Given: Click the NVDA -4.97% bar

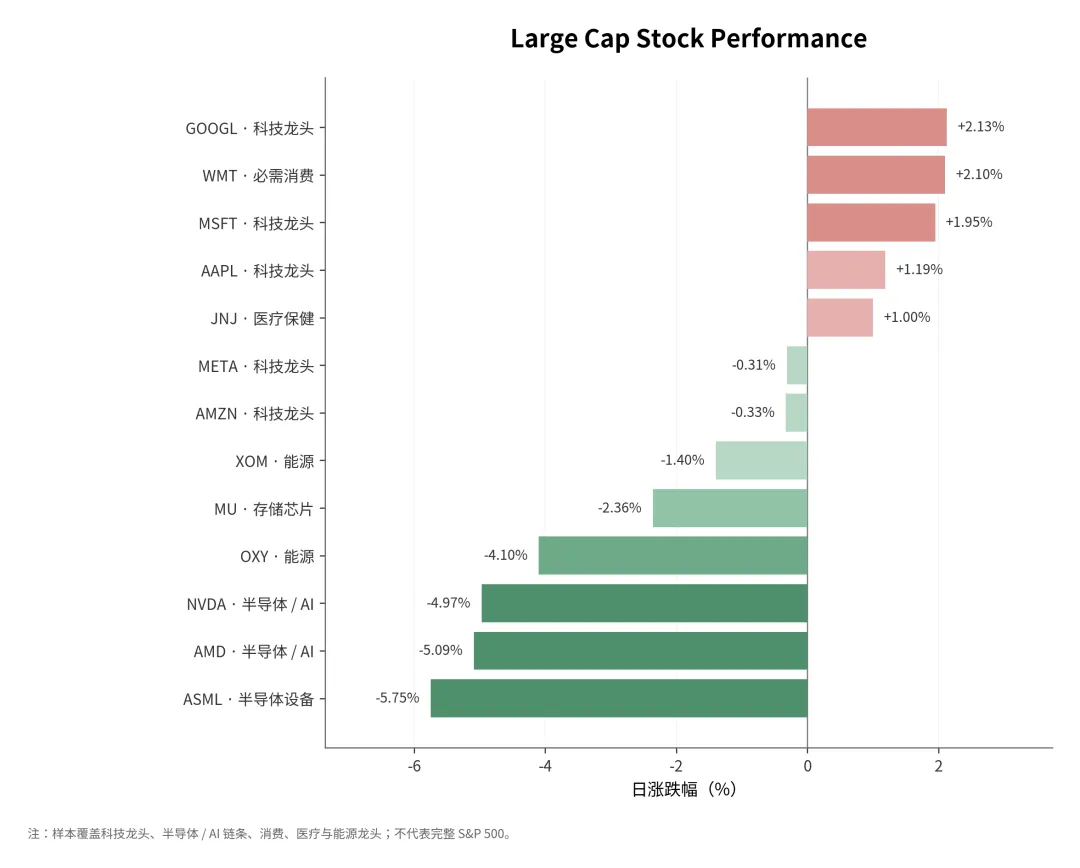Looking at the screenshot, I should coord(644,603).
